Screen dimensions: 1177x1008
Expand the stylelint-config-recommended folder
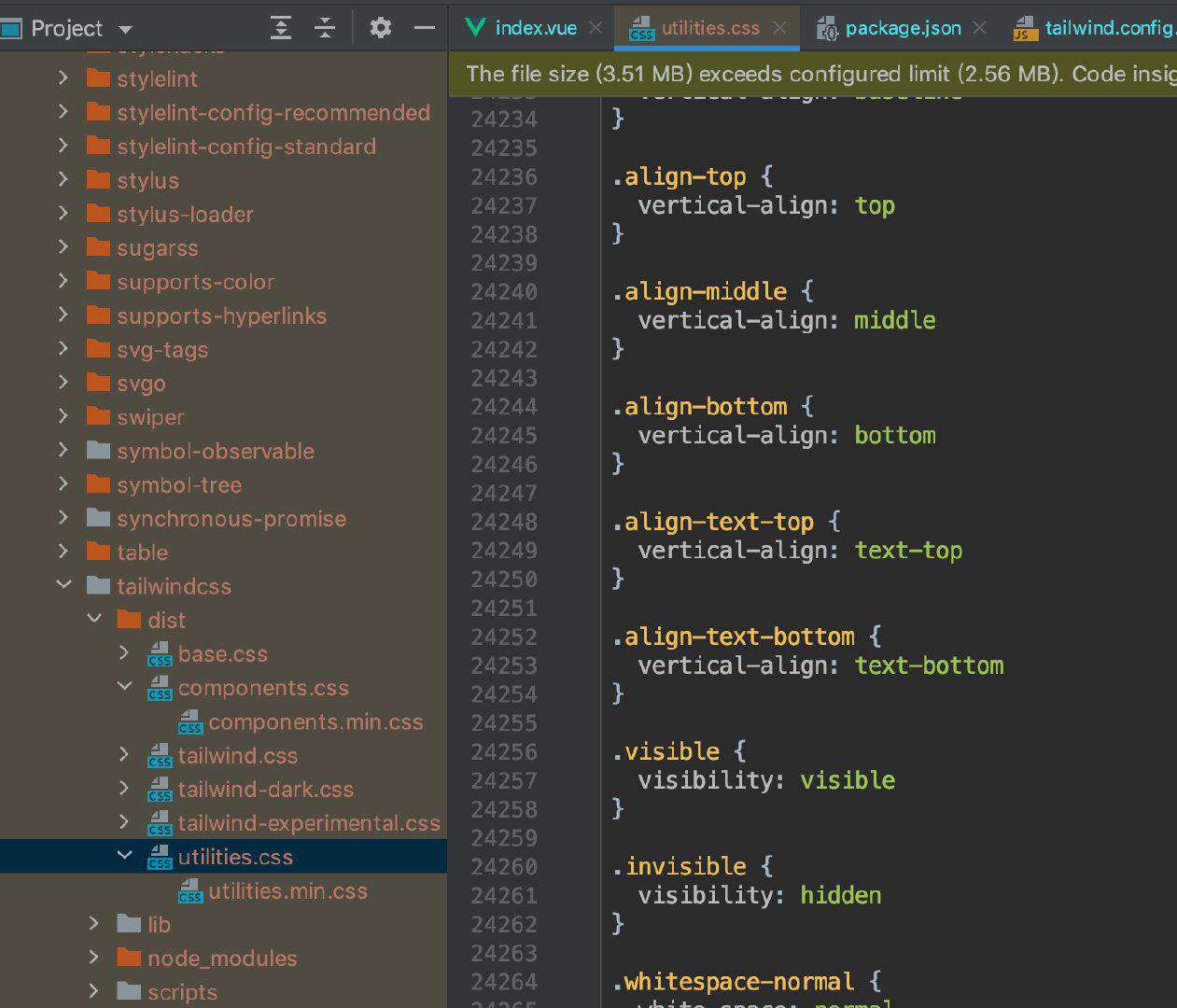tap(63, 112)
